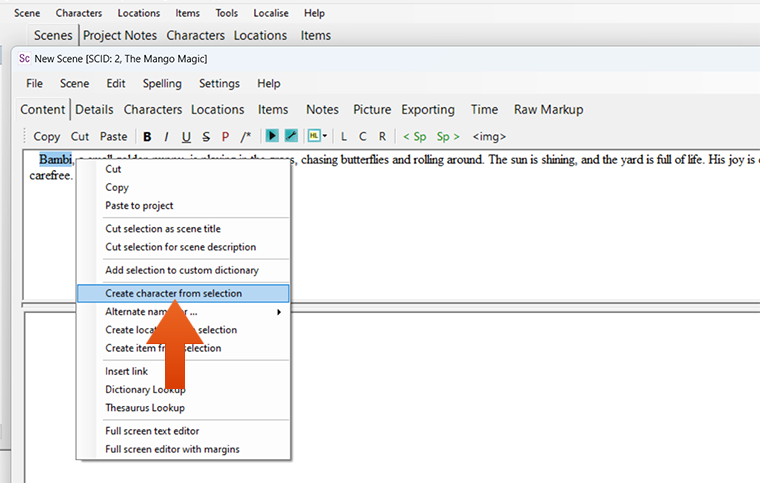Apply strikethrough S button
The width and height of the screenshot is (760, 483).
(x=206, y=137)
